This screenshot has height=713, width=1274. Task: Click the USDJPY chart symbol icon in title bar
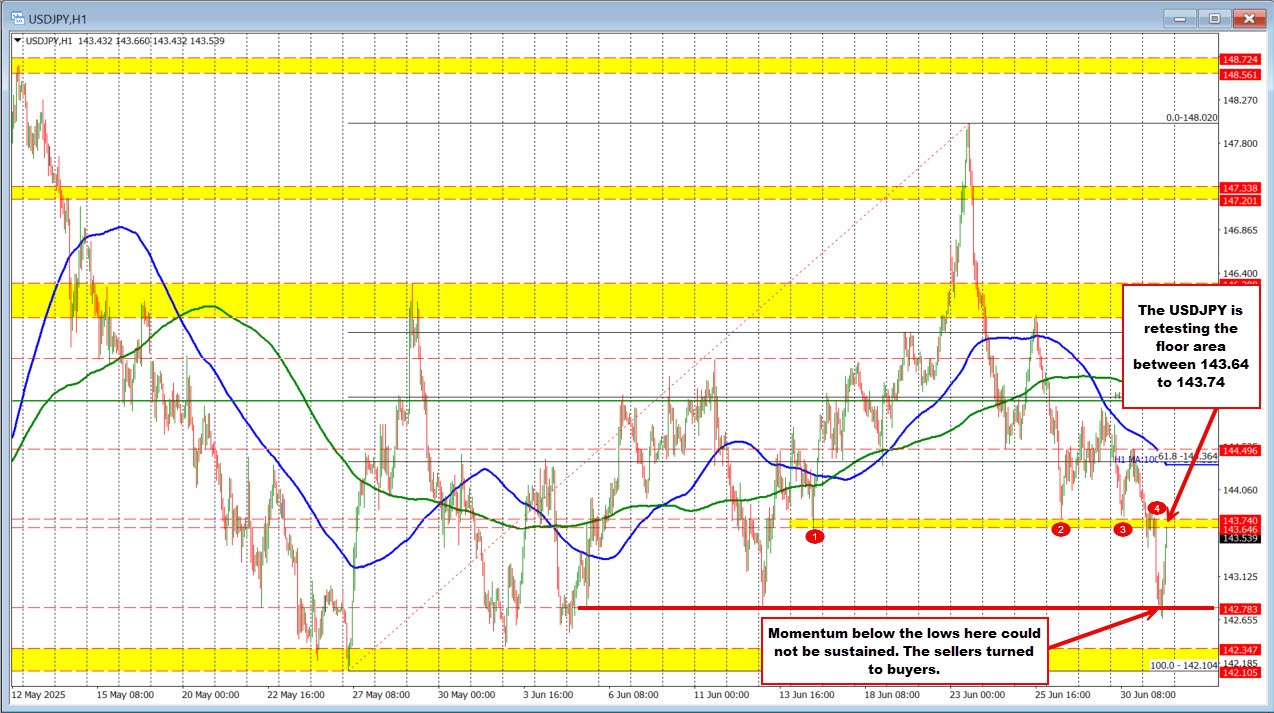coord(18,17)
